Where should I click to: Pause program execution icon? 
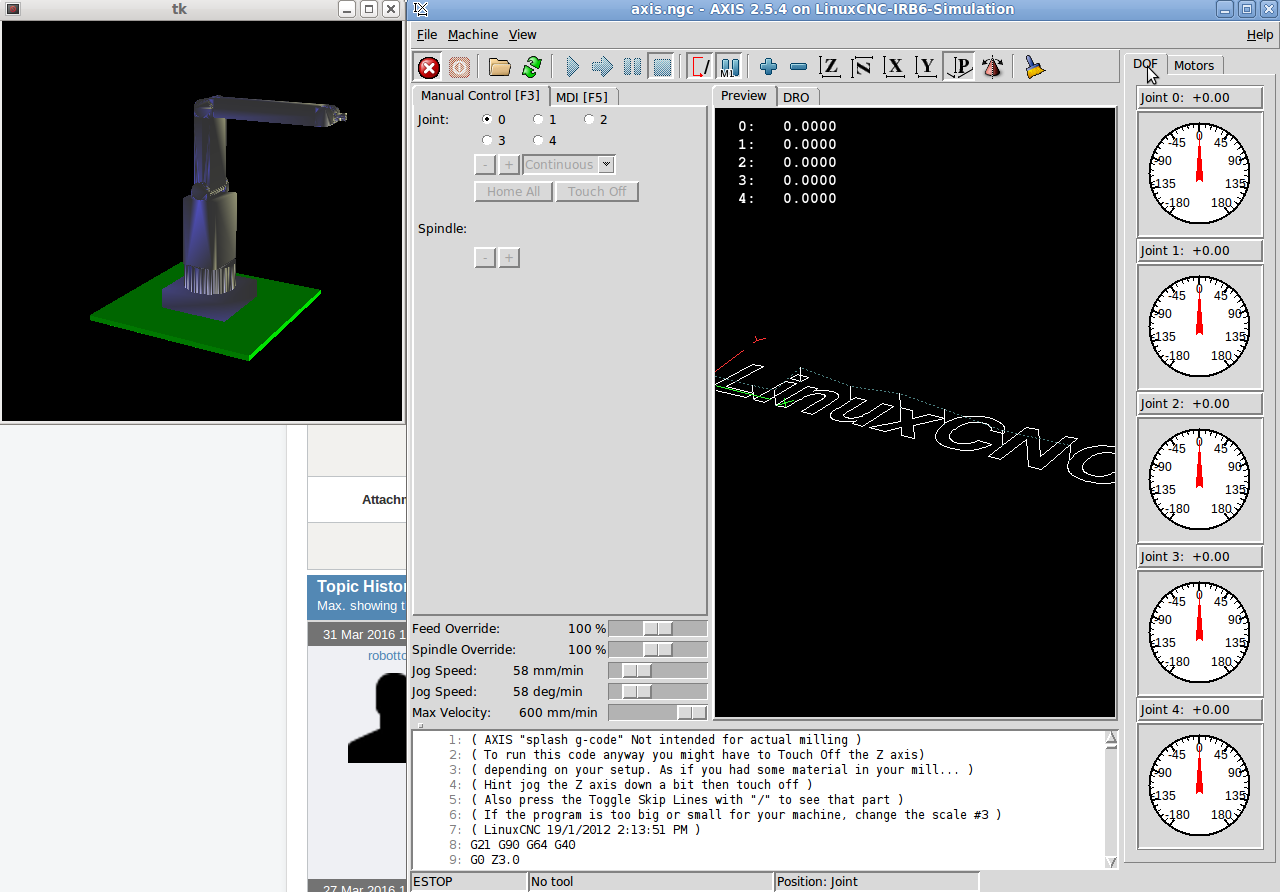tap(632, 67)
